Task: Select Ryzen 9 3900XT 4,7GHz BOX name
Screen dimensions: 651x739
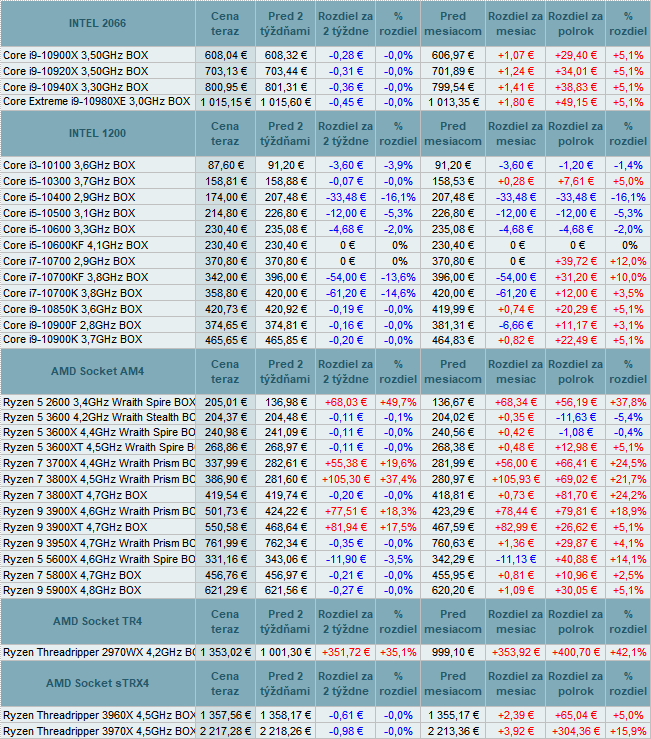Action: pos(75,528)
